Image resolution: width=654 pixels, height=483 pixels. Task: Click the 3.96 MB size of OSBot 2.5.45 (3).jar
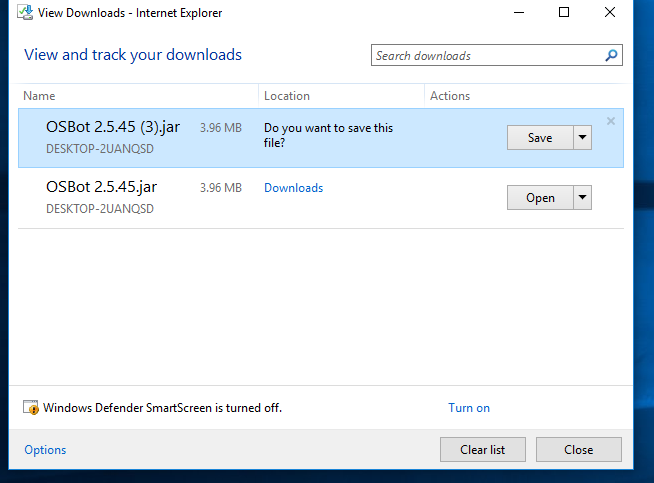coord(221,128)
